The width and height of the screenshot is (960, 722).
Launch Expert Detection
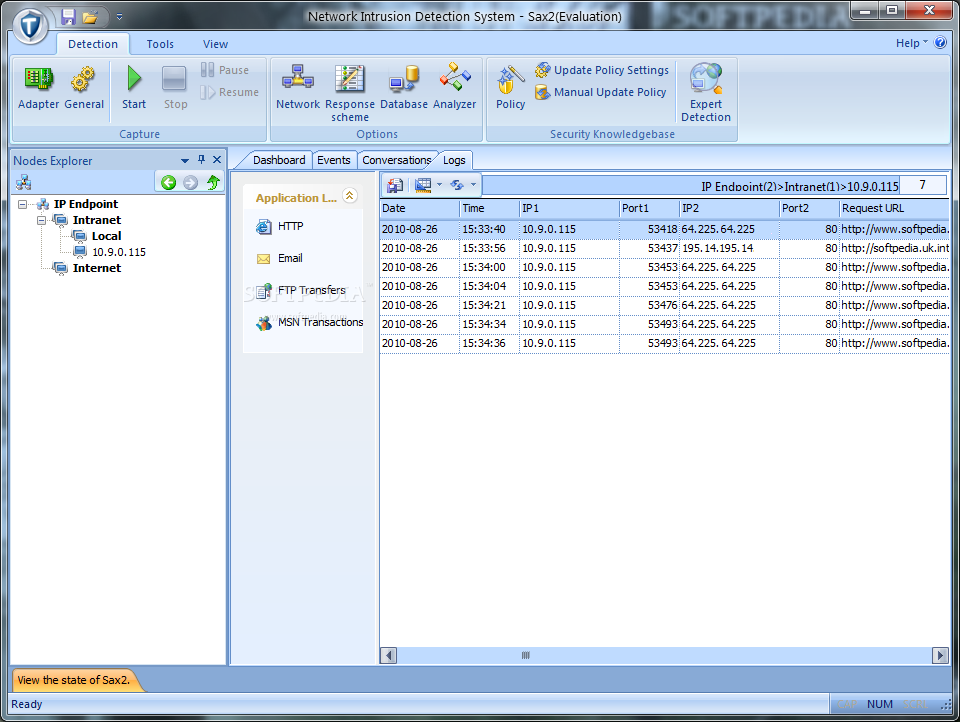pos(706,92)
